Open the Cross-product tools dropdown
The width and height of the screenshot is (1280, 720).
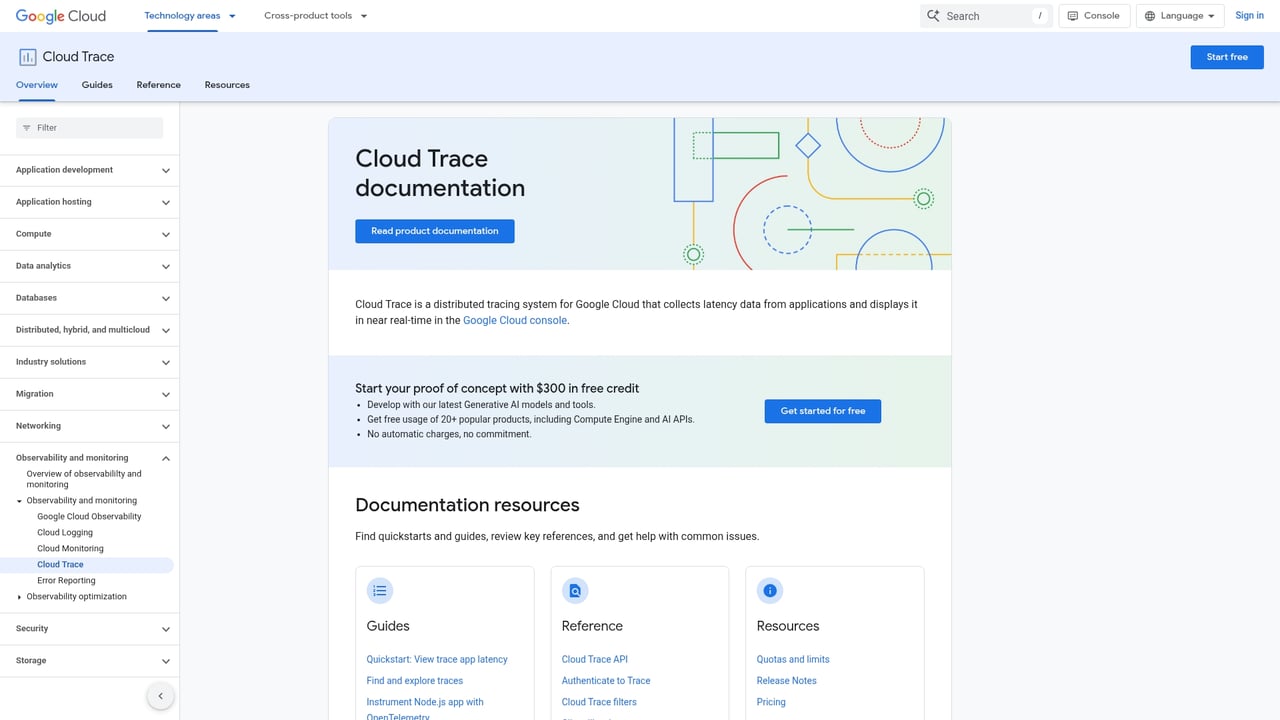[315, 16]
